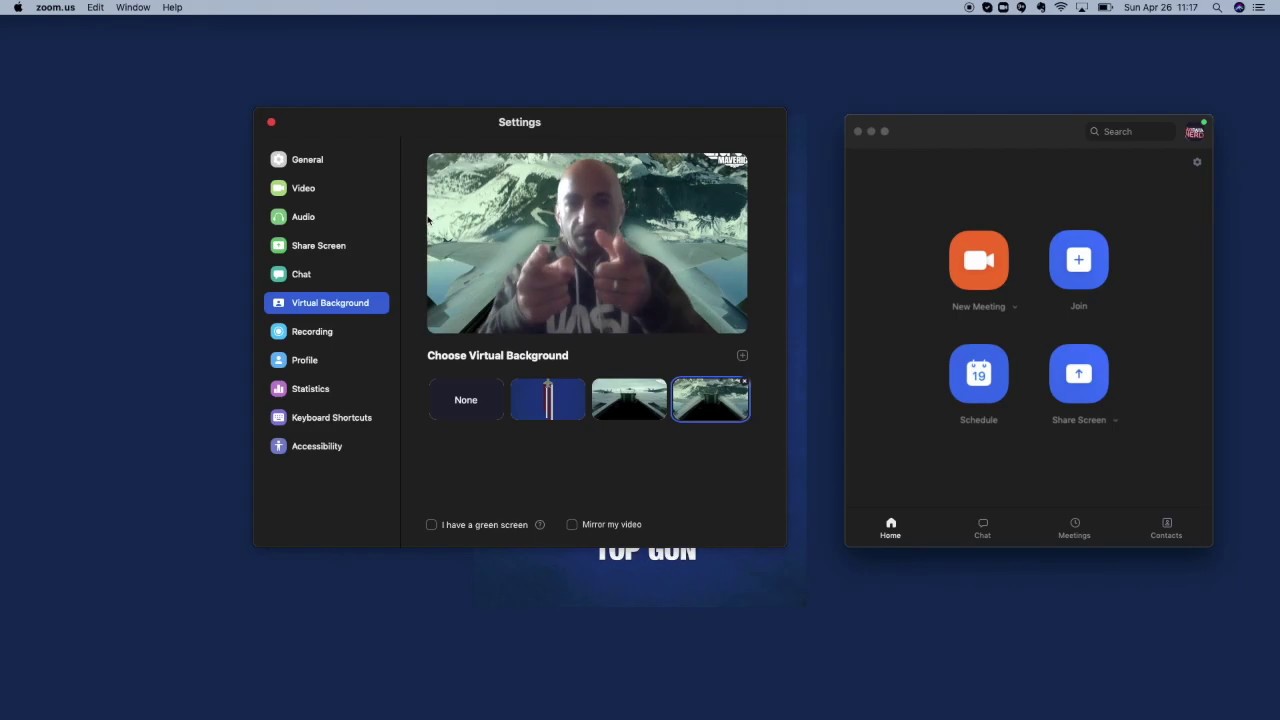Viewport: 1280px width, 720px height.
Task: Show the green screen help tooltip icon
Action: click(x=540, y=524)
